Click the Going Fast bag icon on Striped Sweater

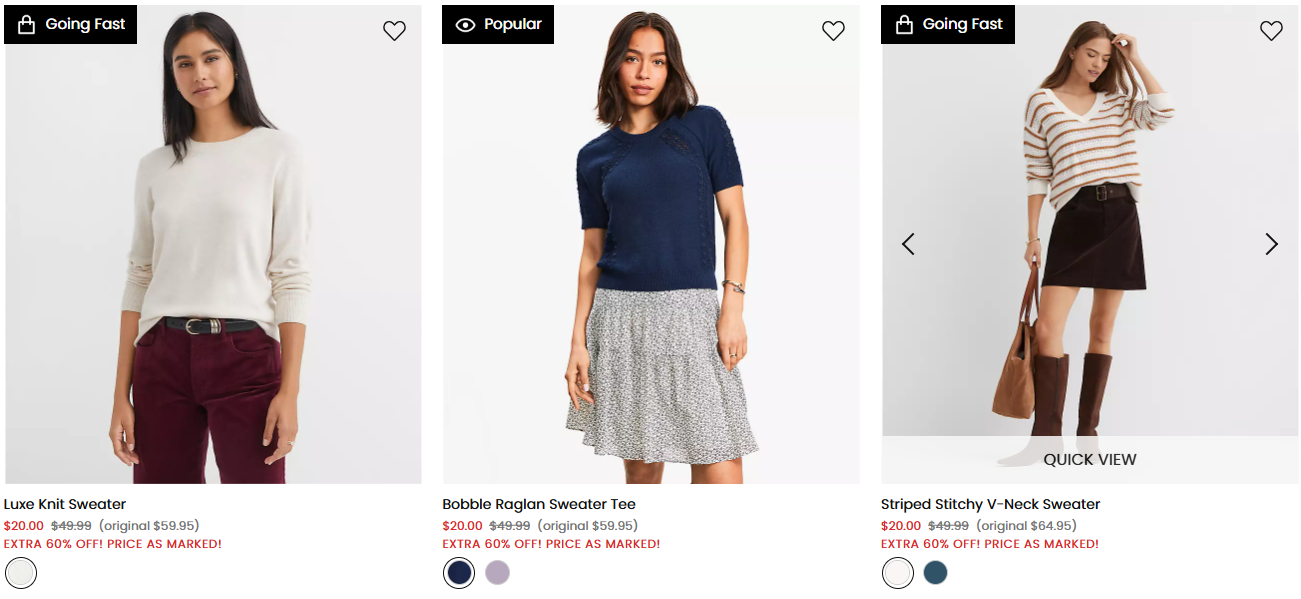click(x=904, y=24)
